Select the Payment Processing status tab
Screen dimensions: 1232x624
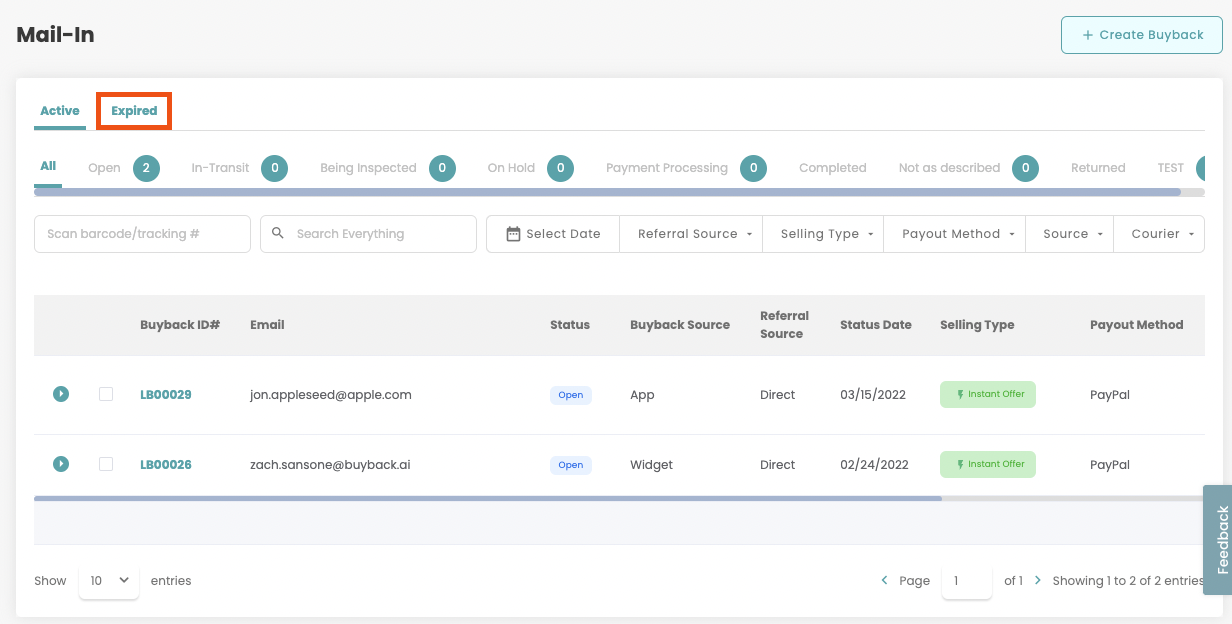667,168
